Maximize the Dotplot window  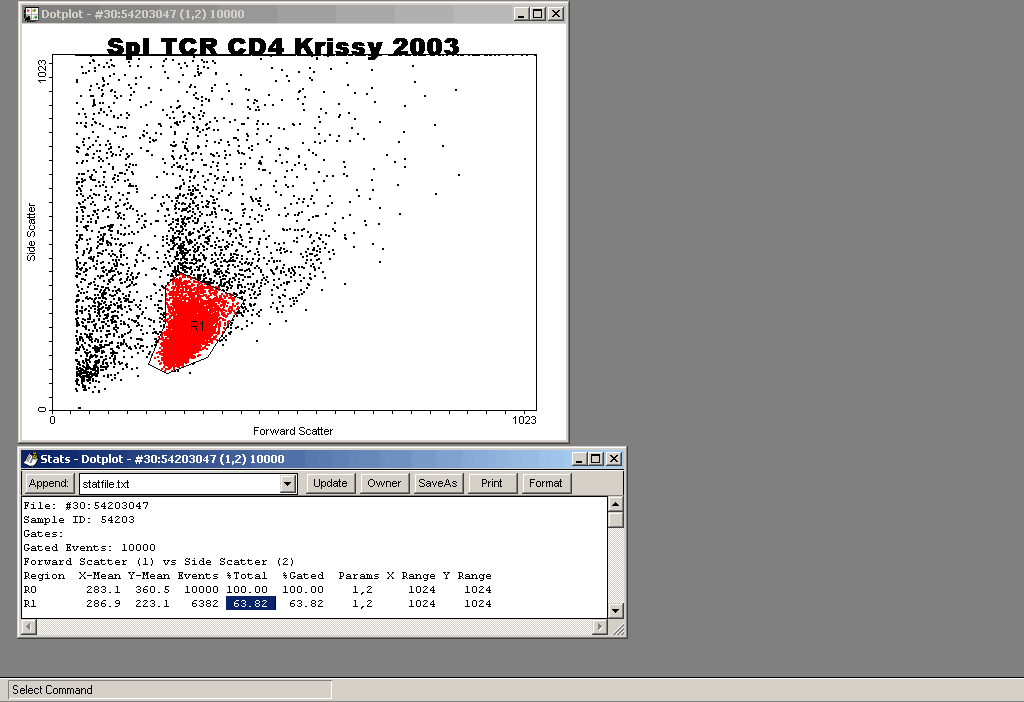coord(538,14)
